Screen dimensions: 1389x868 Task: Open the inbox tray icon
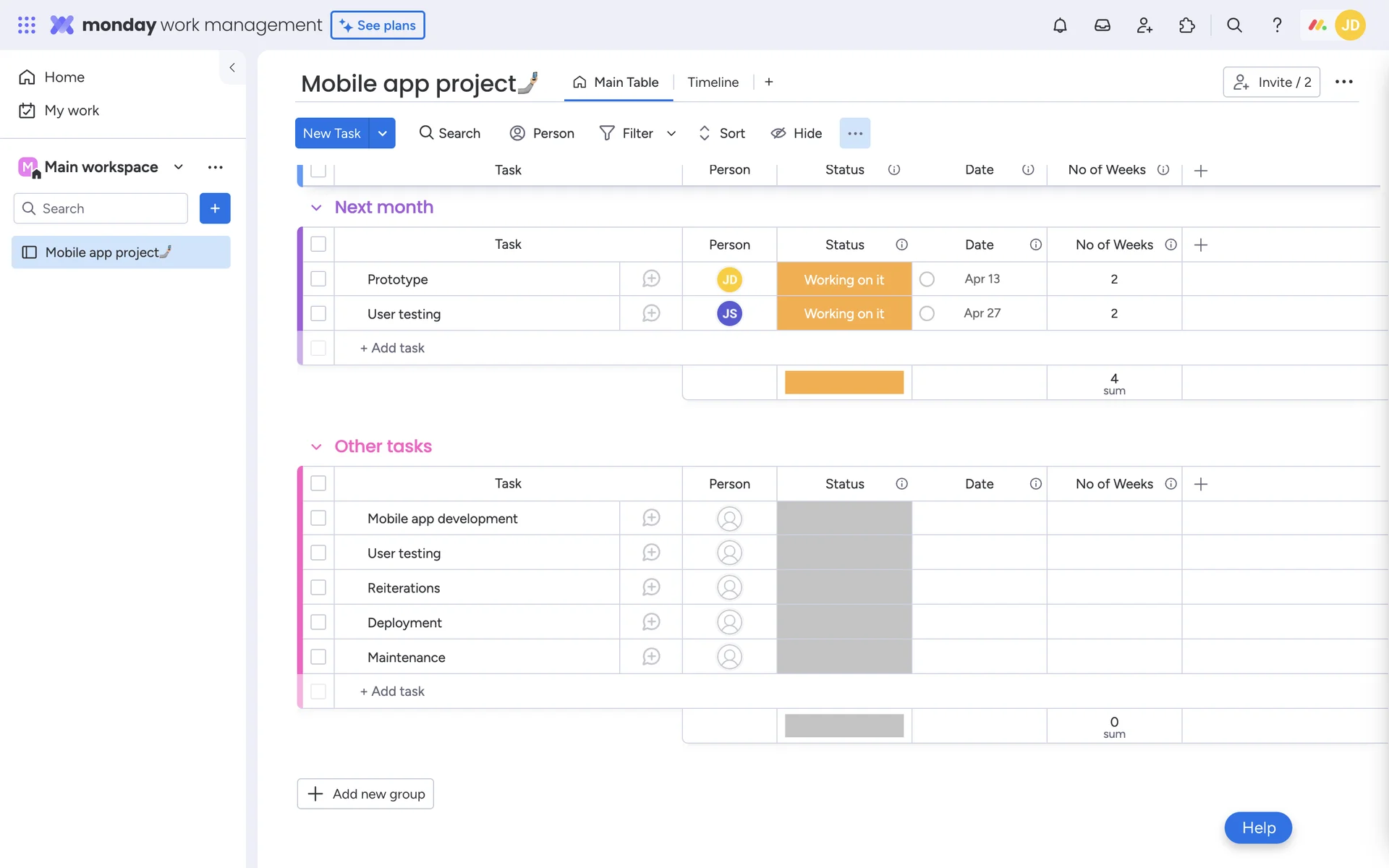(x=1102, y=25)
